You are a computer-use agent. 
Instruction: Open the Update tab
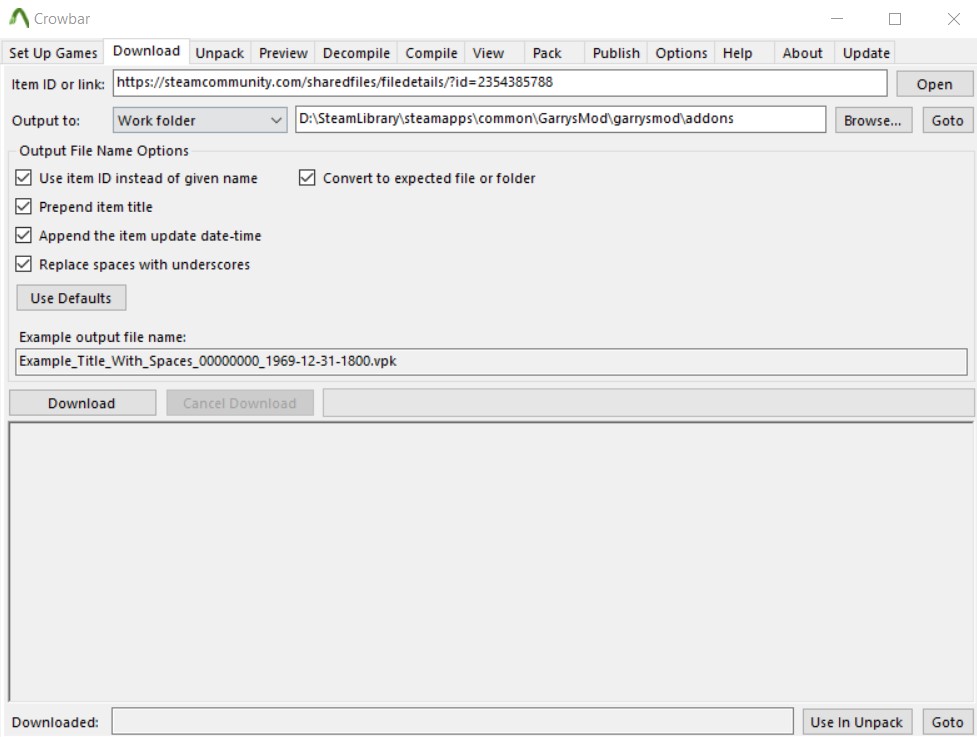(x=866, y=53)
